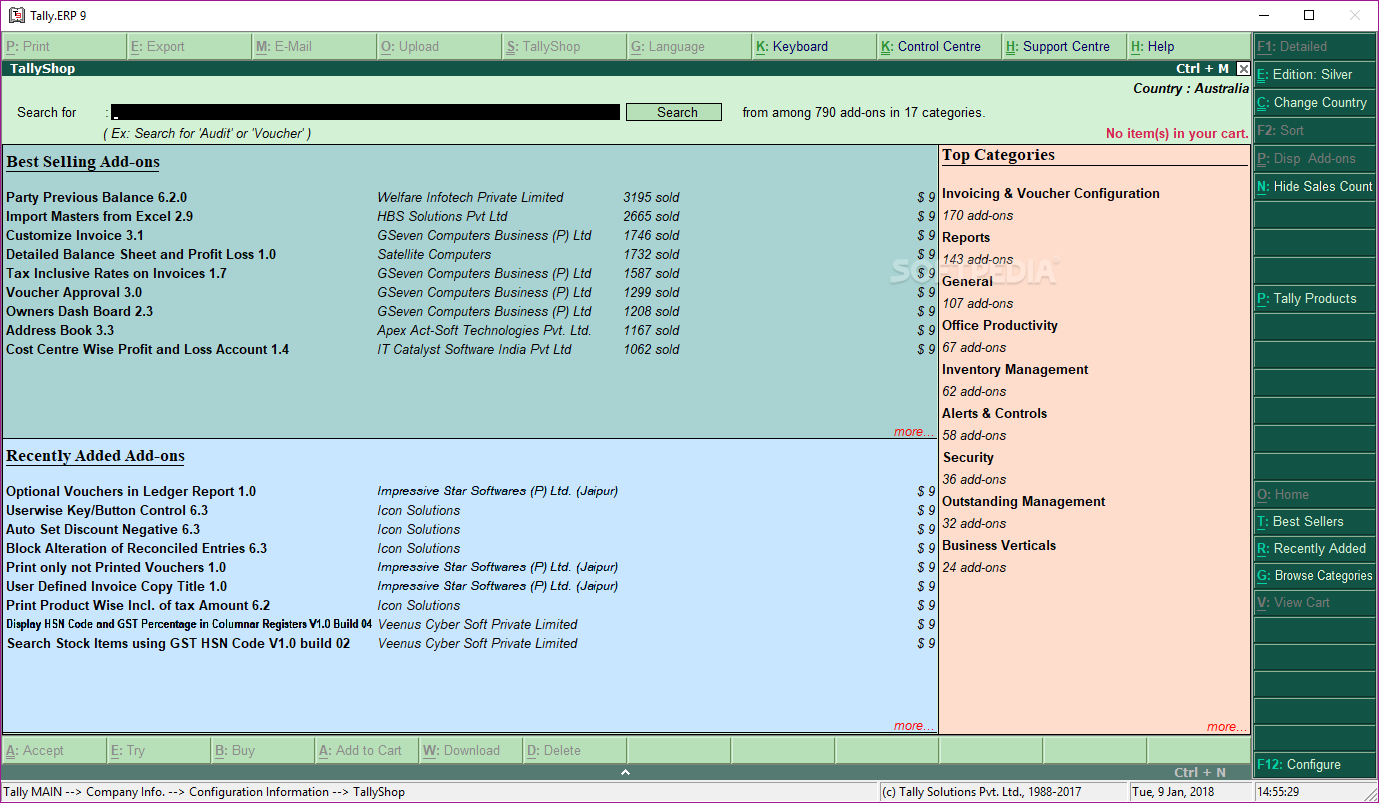Click the Search button
The width and height of the screenshot is (1379, 803).
pyautogui.click(x=674, y=113)
